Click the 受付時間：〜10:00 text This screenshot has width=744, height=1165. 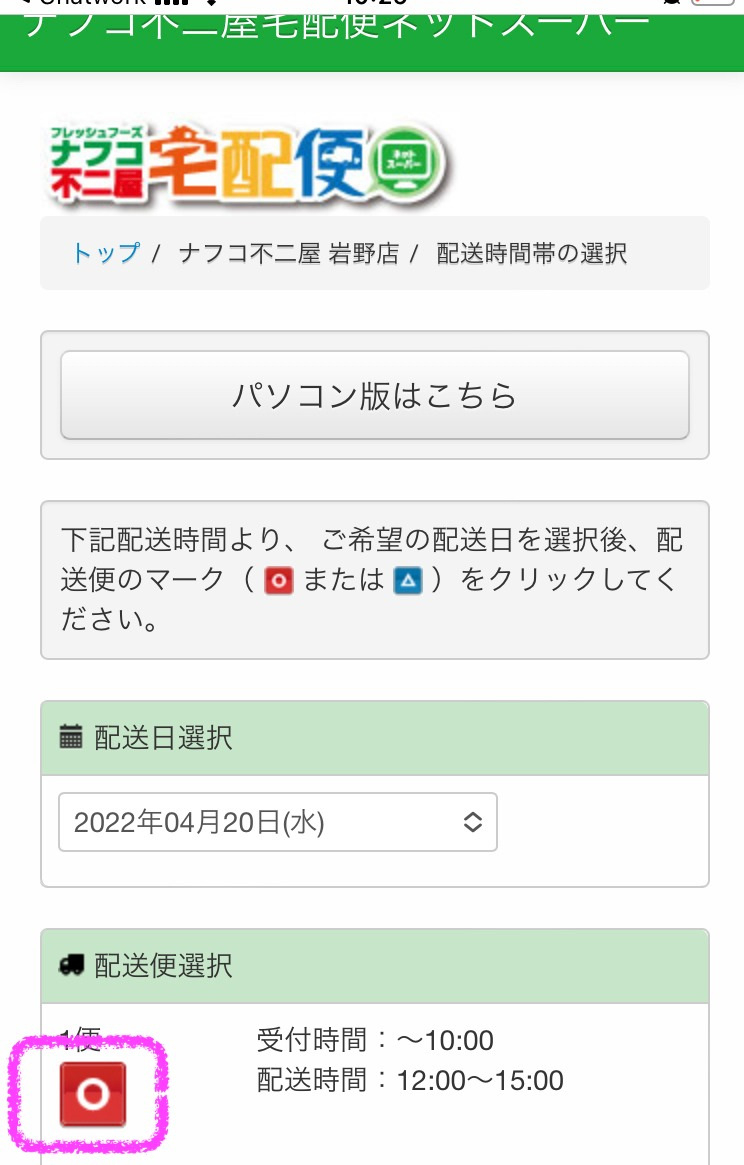(x=375, y=1041)
